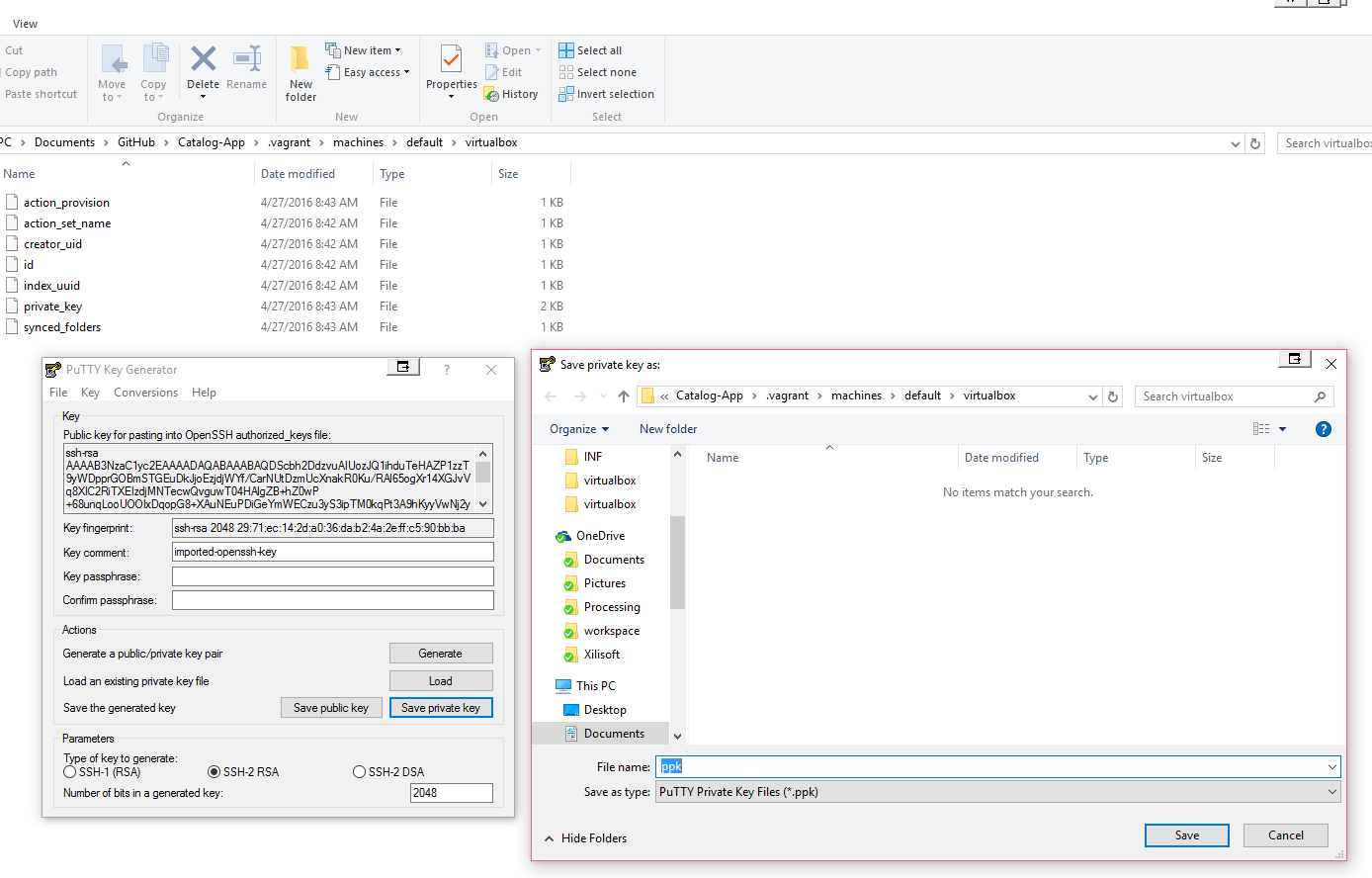Click the PuTTY Key Generator help question mark
Viewport: 1372px width, 878px height.
pos(447,370)
